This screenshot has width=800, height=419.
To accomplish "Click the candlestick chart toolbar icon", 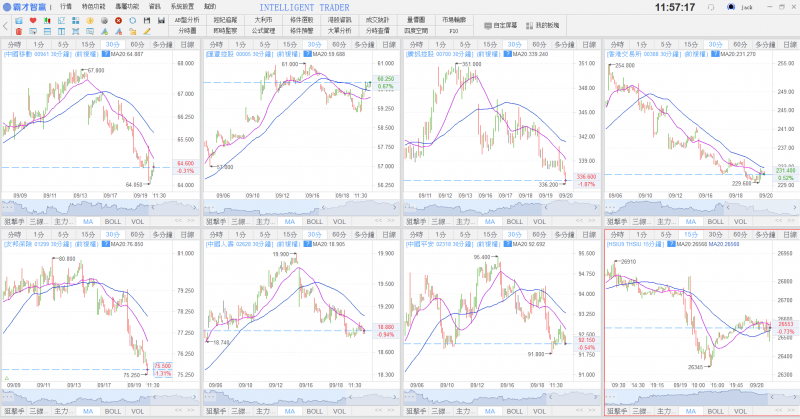I will [47, 20].
